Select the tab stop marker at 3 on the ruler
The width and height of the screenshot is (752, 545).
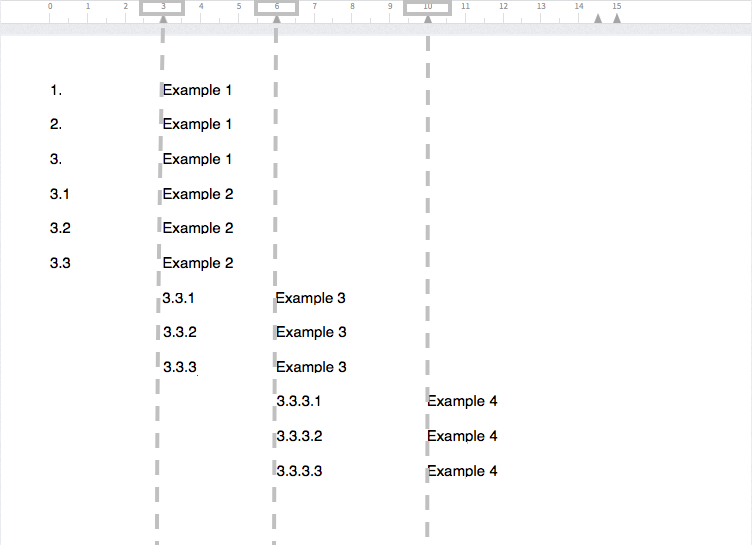(163, 19)
